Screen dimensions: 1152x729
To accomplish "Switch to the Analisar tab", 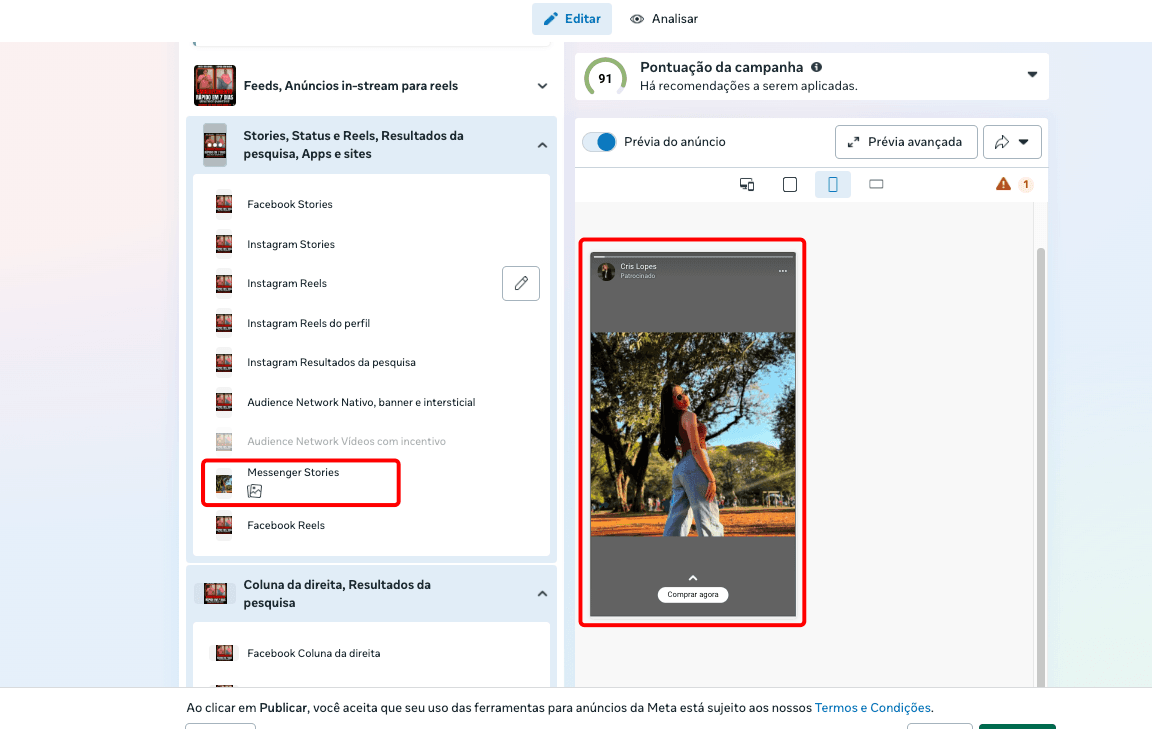I will [x=663, y=18].
